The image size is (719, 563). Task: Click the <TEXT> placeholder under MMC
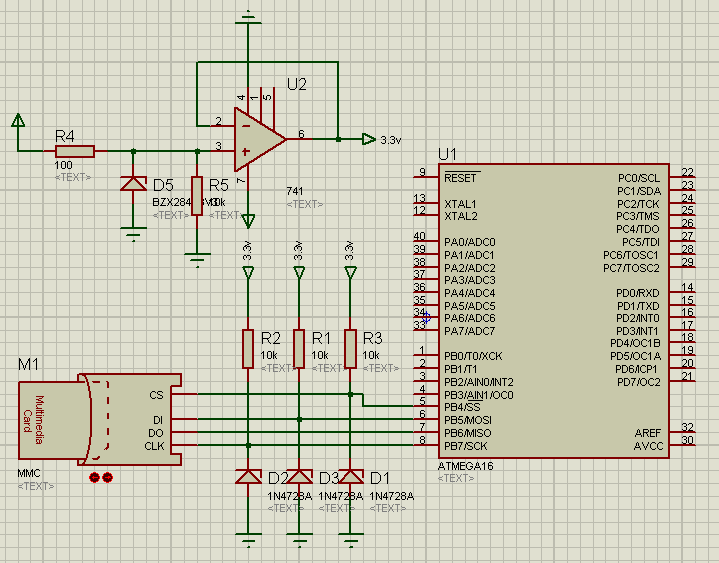pos(36,486)
